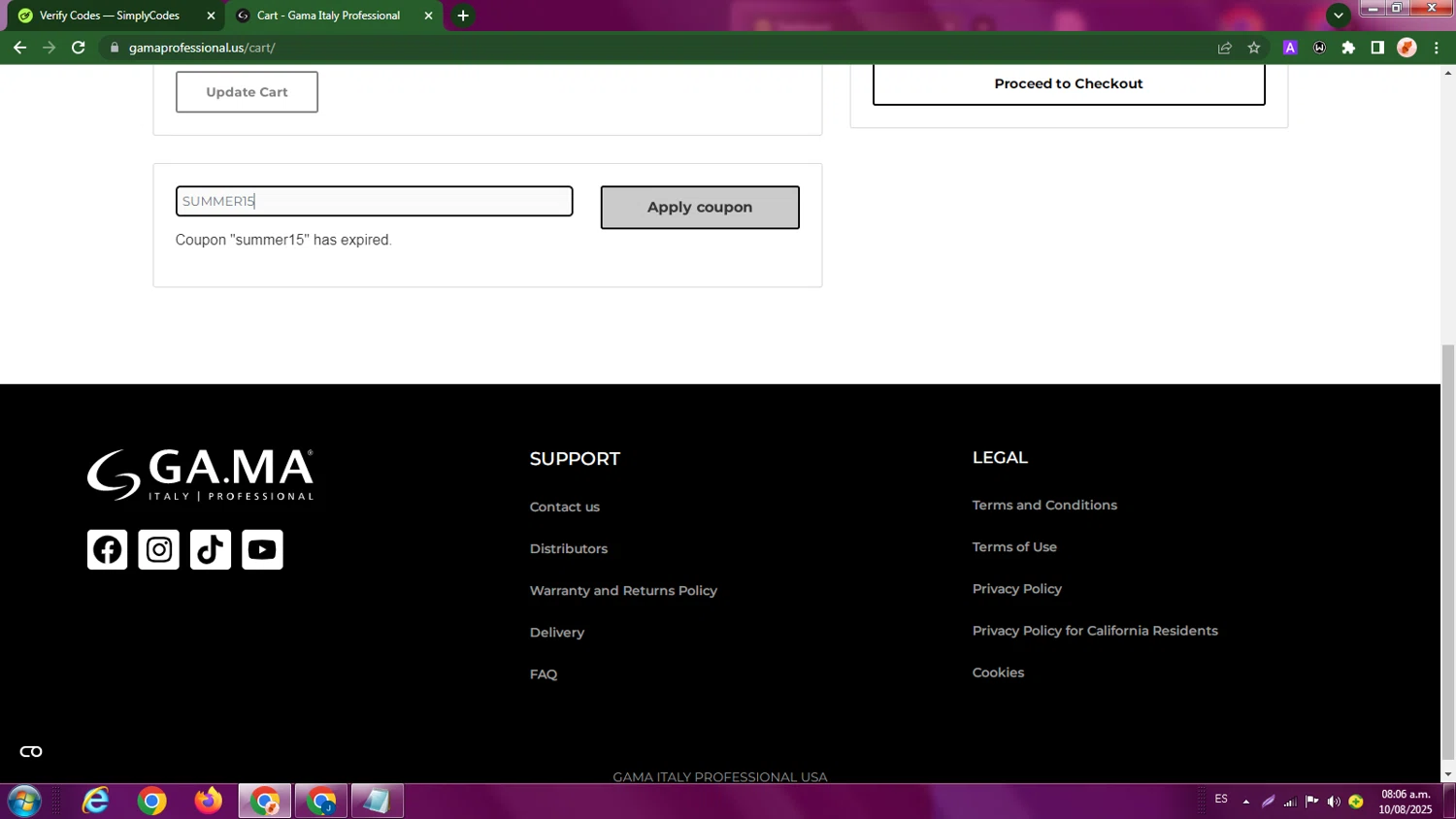Click the scrollbar up arrow
The width and height of the screenshot is (1456, 819).
(1448, 73)
